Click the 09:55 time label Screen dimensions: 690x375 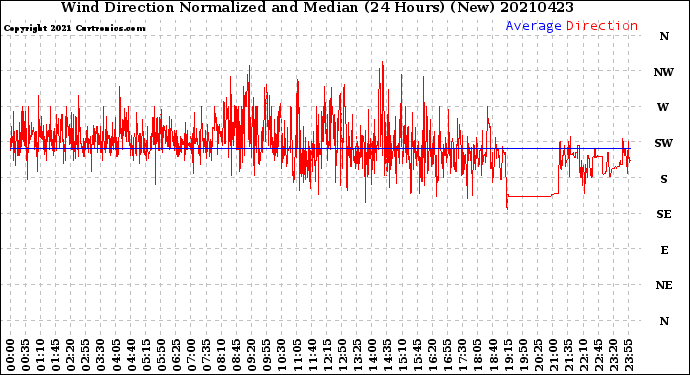click(267, 355)
